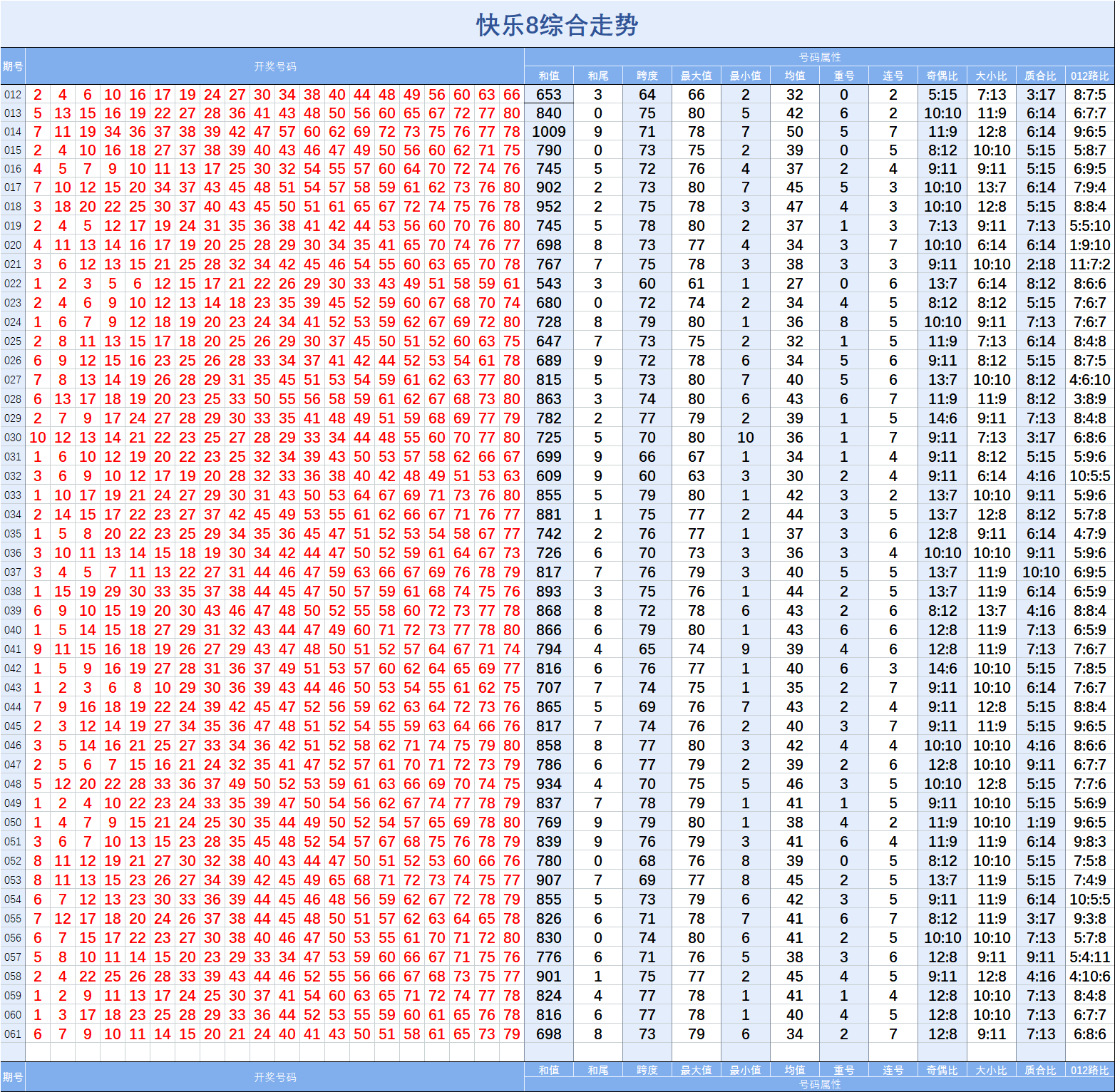Select 均值 value 47 in row 018
This screenshot has height=1092, width=1115.
795,207
